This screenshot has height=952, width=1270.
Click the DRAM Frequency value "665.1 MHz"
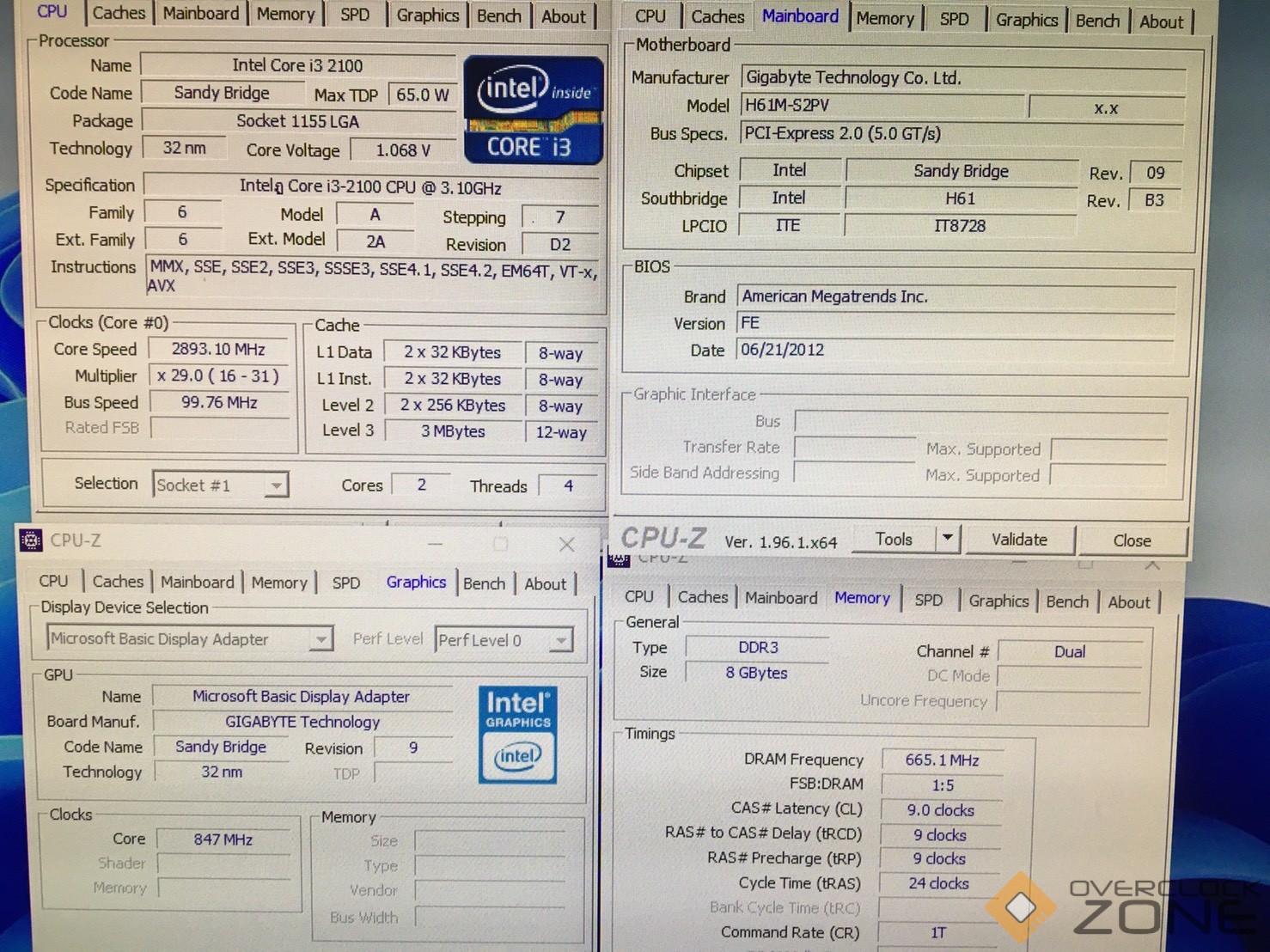(942, 760)
